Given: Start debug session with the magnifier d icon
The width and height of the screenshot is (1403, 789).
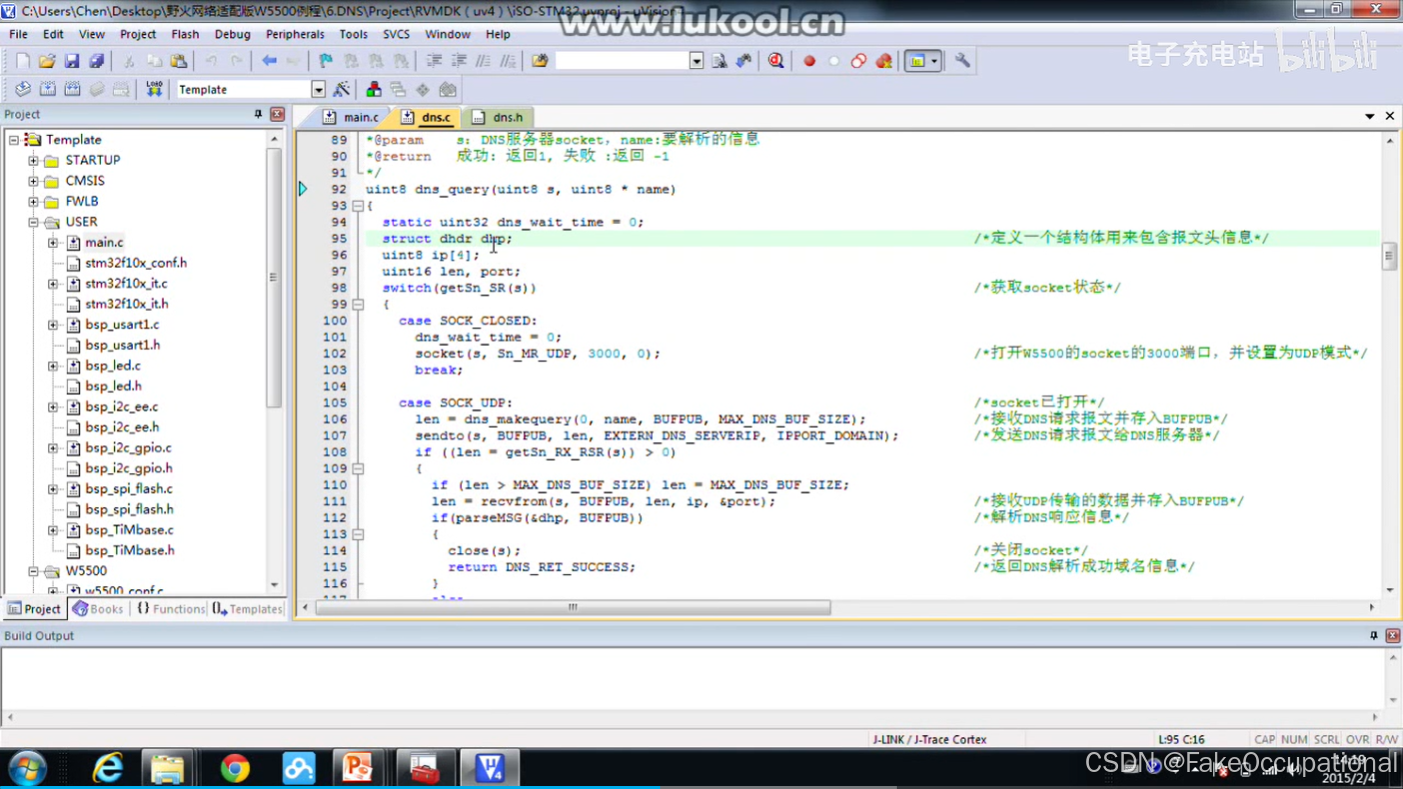Looking at the screenshot, I should point(776,61).
